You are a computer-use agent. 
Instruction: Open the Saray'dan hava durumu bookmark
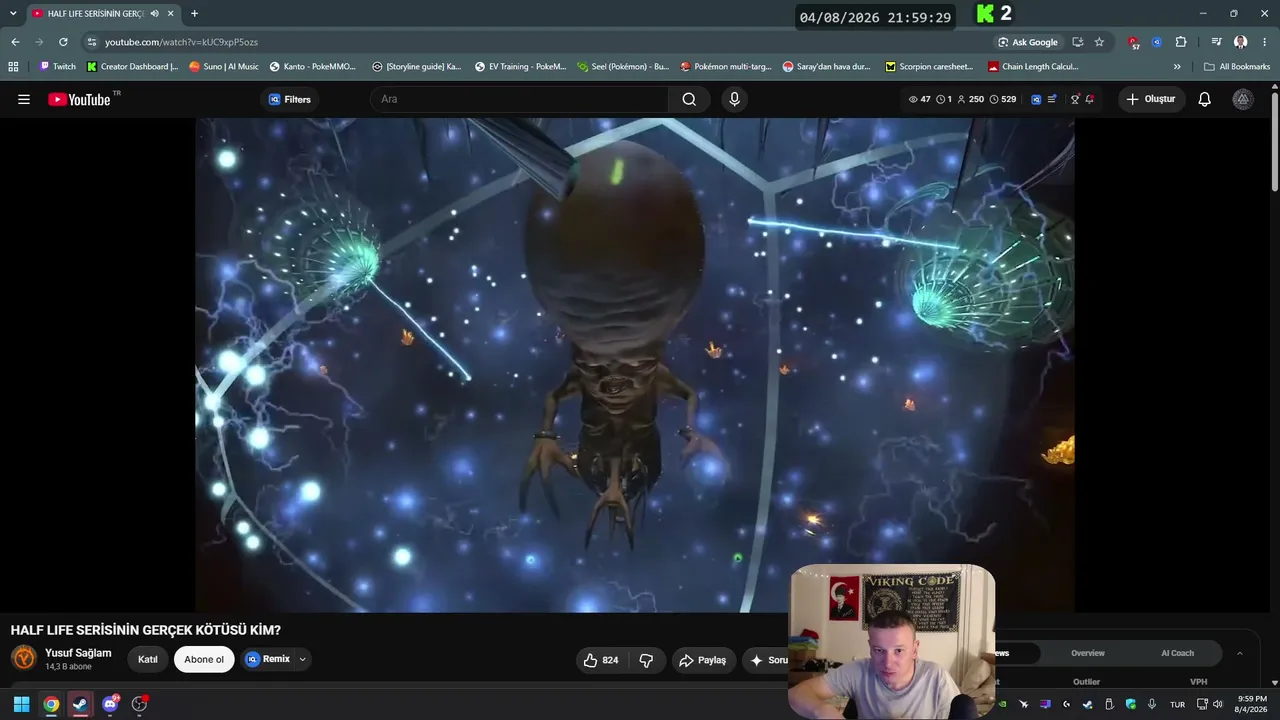click(x=827, y=67)
